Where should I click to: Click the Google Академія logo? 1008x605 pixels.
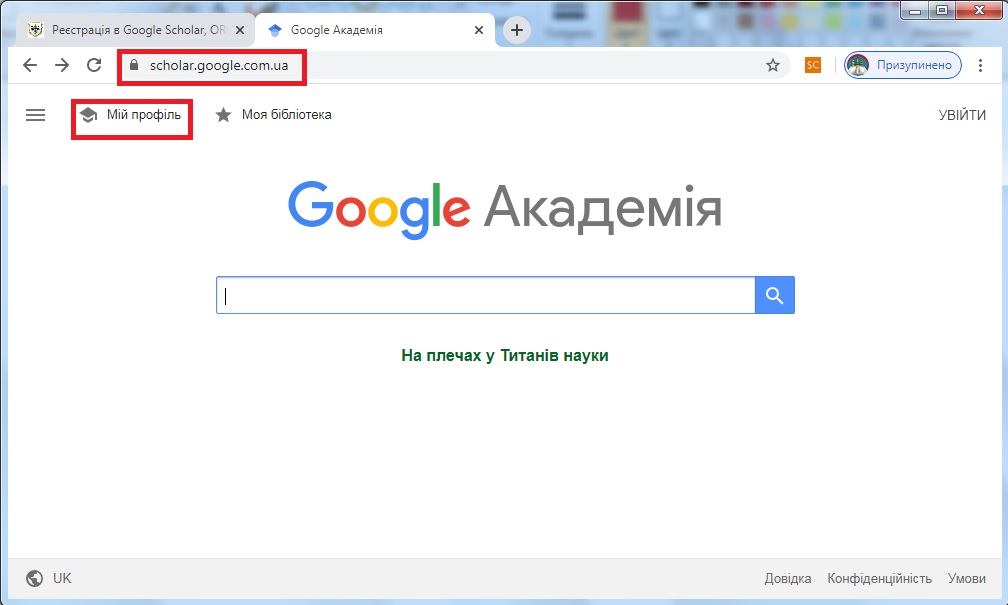[505, 209]
